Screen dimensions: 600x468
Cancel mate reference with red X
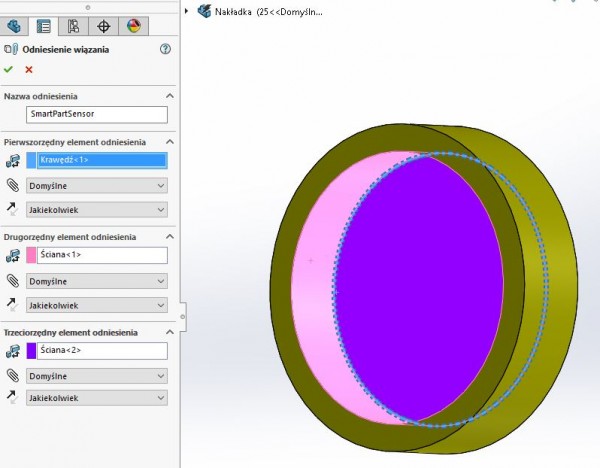pyautogui.click(x=29, y=69)
